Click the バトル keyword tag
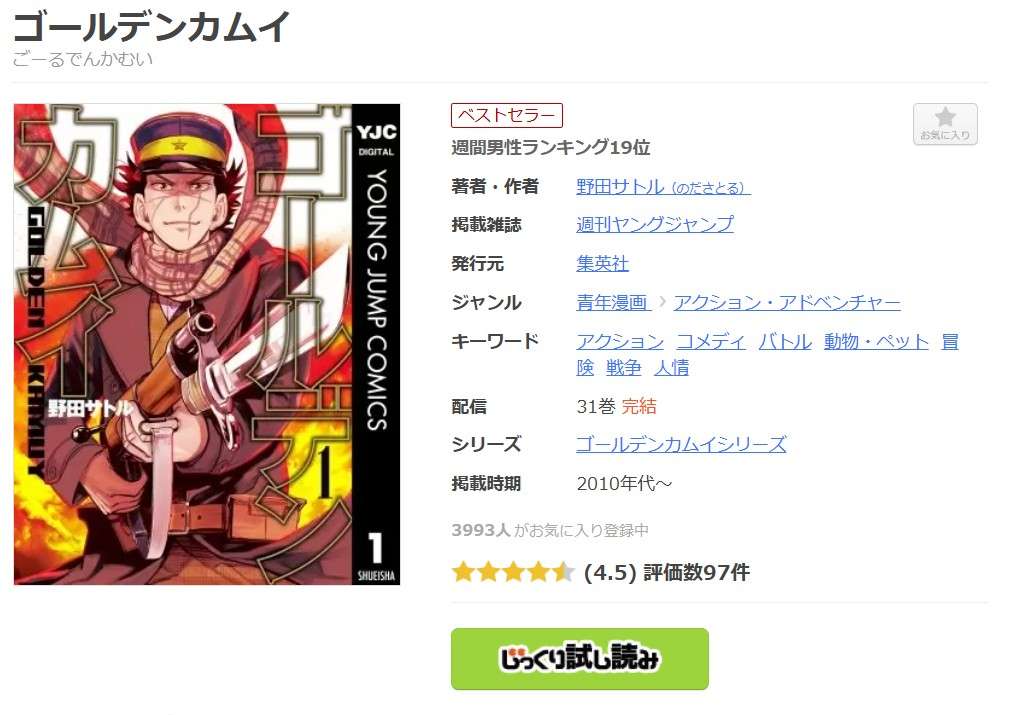Screen dimensions: 1017x715 [x=785, y=341]
